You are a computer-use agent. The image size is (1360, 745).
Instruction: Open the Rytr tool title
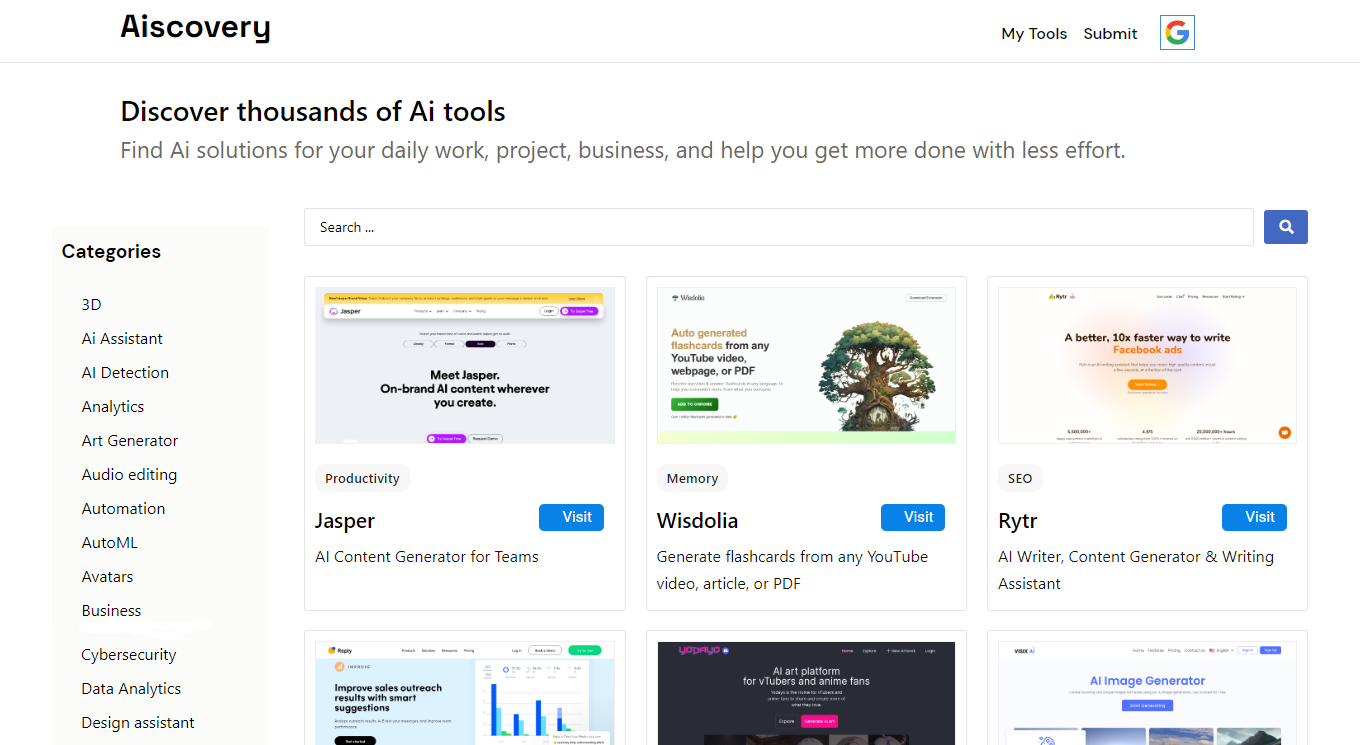[1018, 521]
